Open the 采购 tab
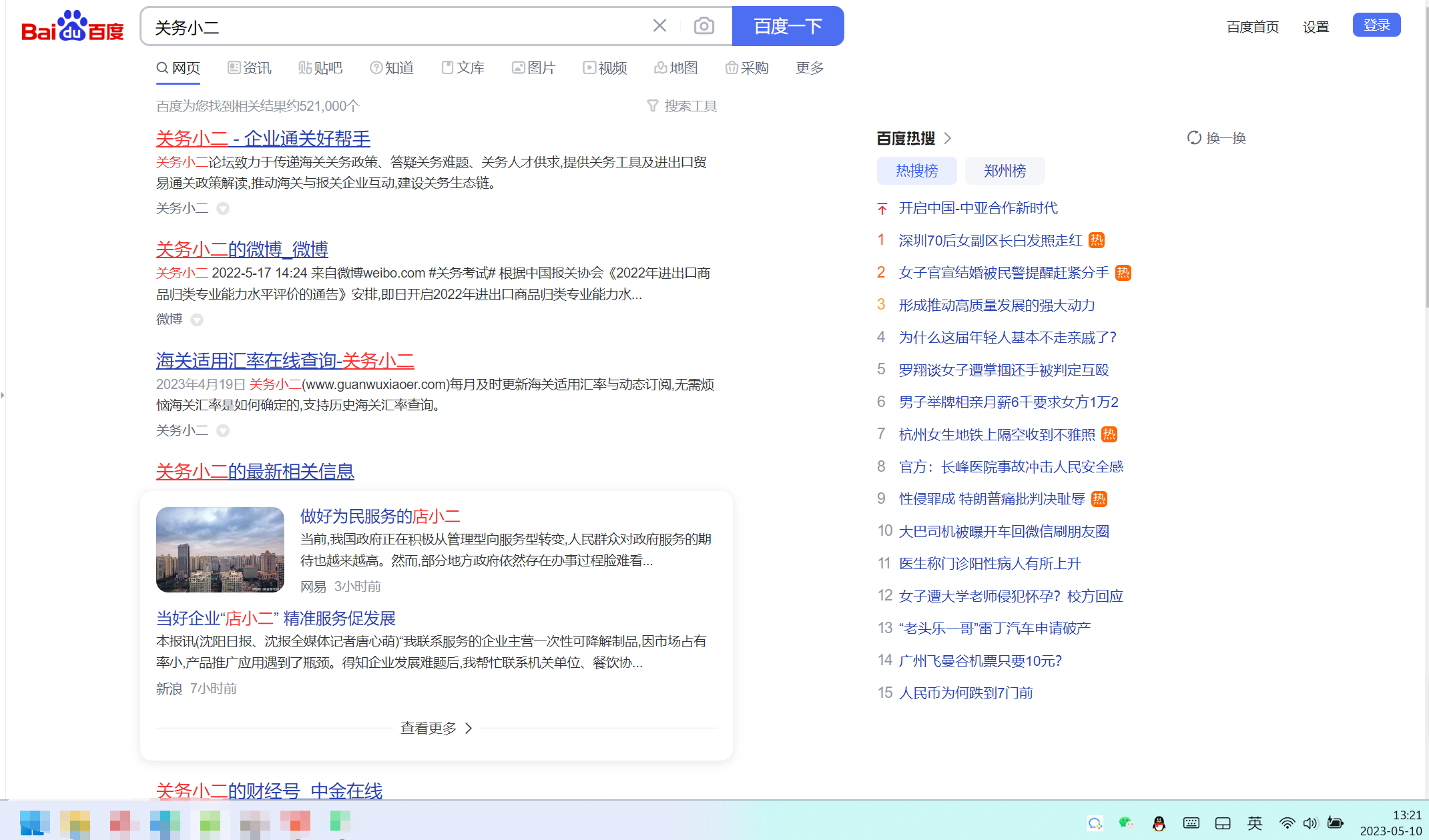The width and height of the screenshot is (1429, 840). [x=747, y=67]
